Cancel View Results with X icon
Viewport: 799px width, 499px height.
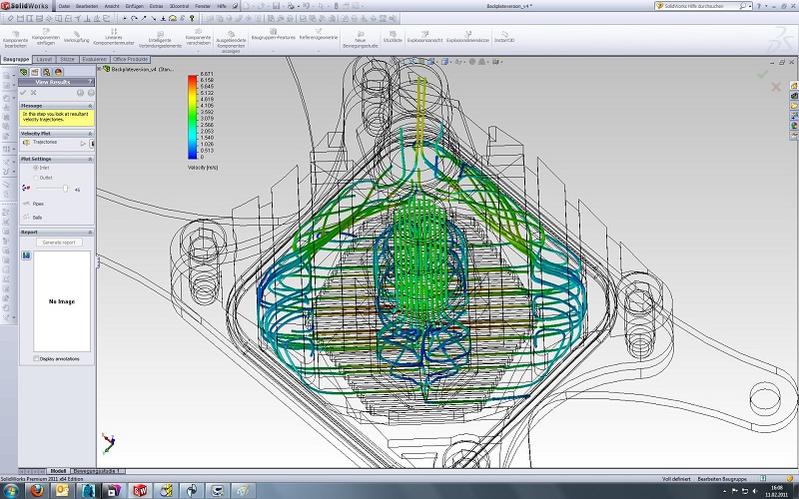pyautogui.click(x=34, y=93)
